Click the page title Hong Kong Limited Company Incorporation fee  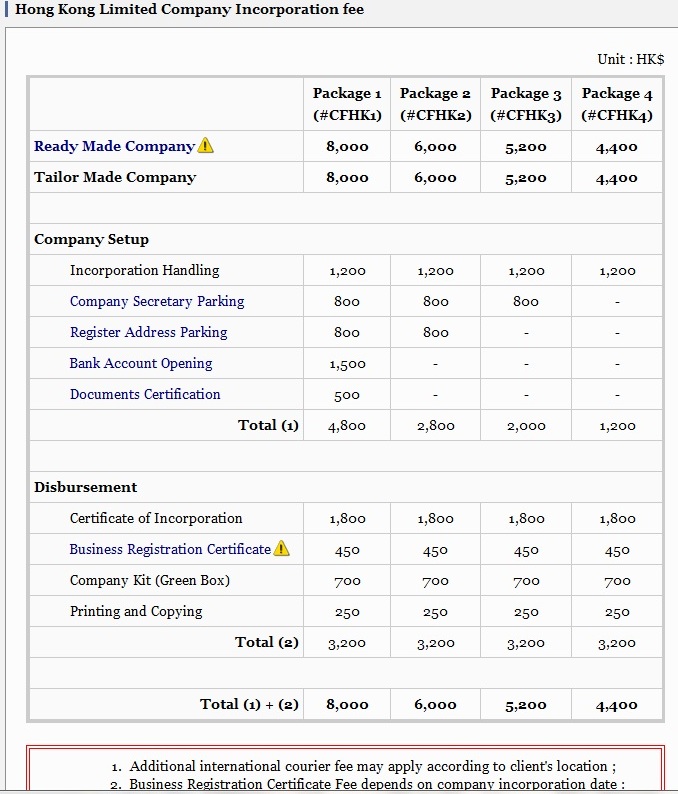190,10
